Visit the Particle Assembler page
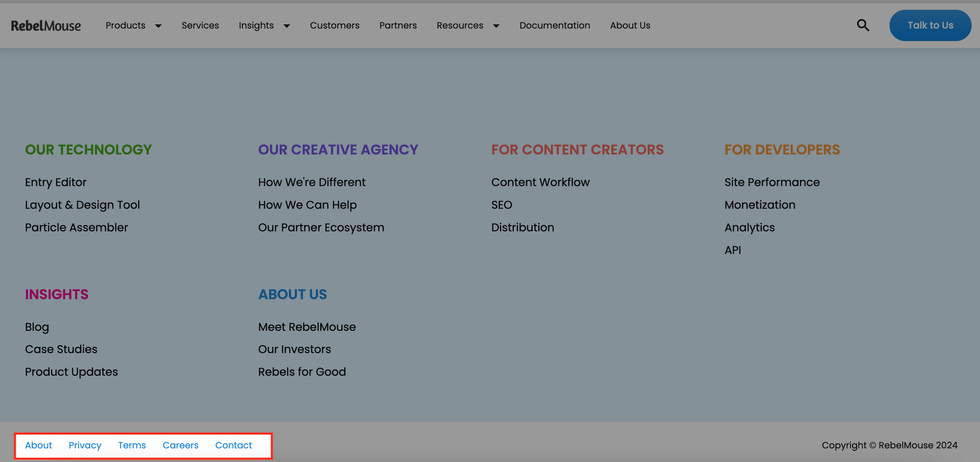 coord(76,227)
